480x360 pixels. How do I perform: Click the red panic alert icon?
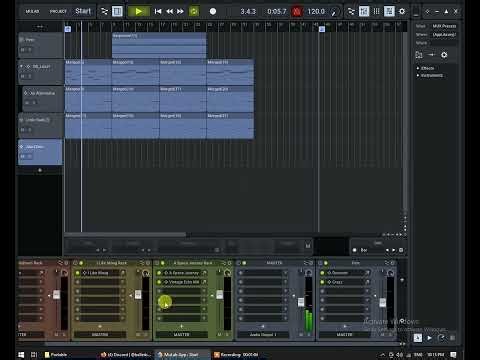(x=297, y=12)
